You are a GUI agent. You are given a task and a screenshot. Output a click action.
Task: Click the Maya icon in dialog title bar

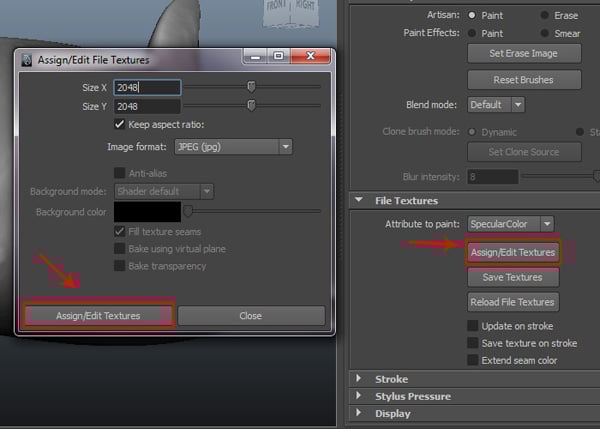[26, 59]
